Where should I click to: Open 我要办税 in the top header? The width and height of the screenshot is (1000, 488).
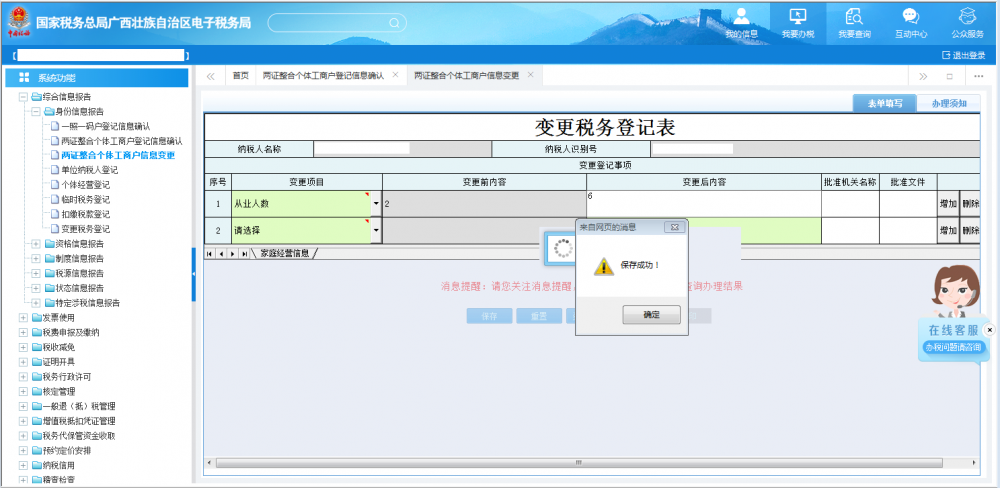tap(797, 22)
